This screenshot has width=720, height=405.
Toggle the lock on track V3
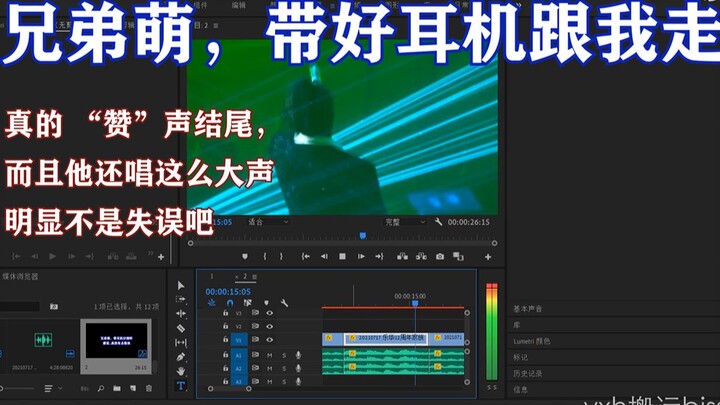point(225,312)
